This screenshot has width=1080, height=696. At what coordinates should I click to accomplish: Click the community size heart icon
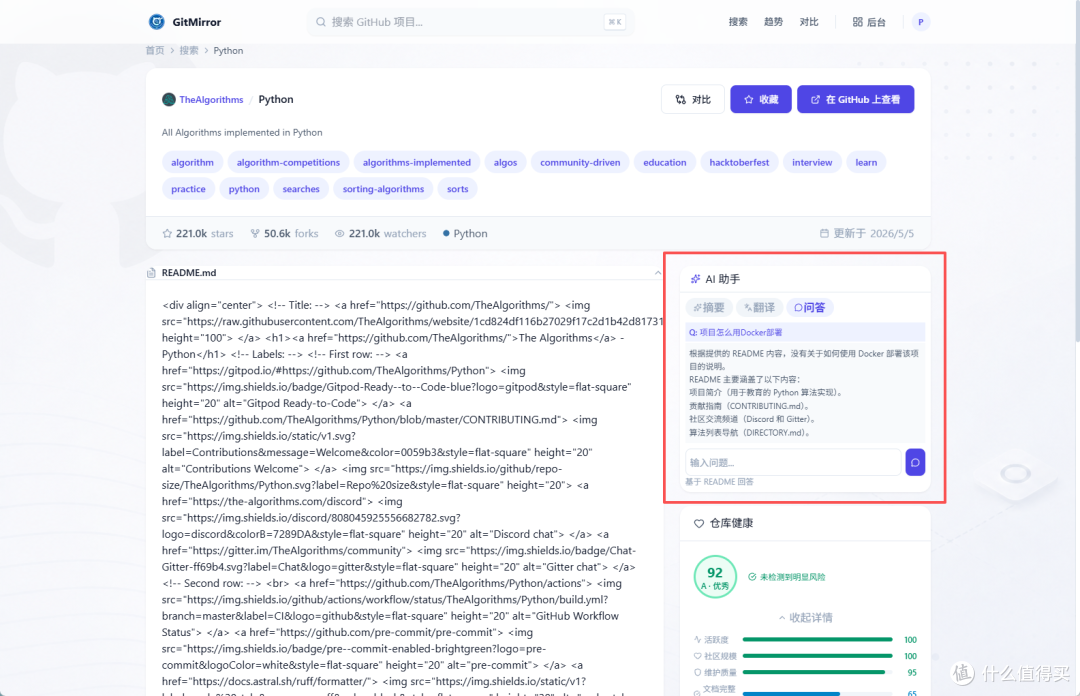click(697, 656)
